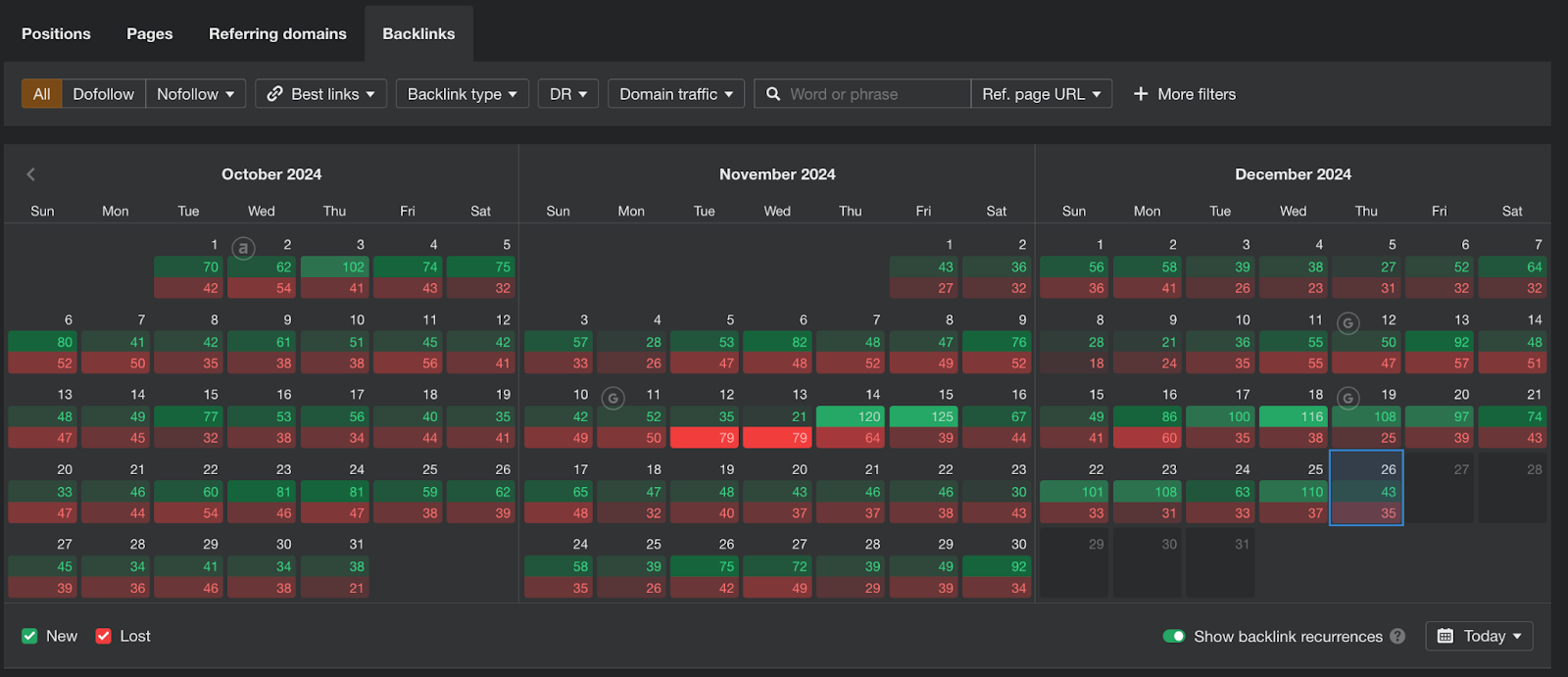Click new value 64 on December 7
1568x677 pixels.
click(1512, 266)
